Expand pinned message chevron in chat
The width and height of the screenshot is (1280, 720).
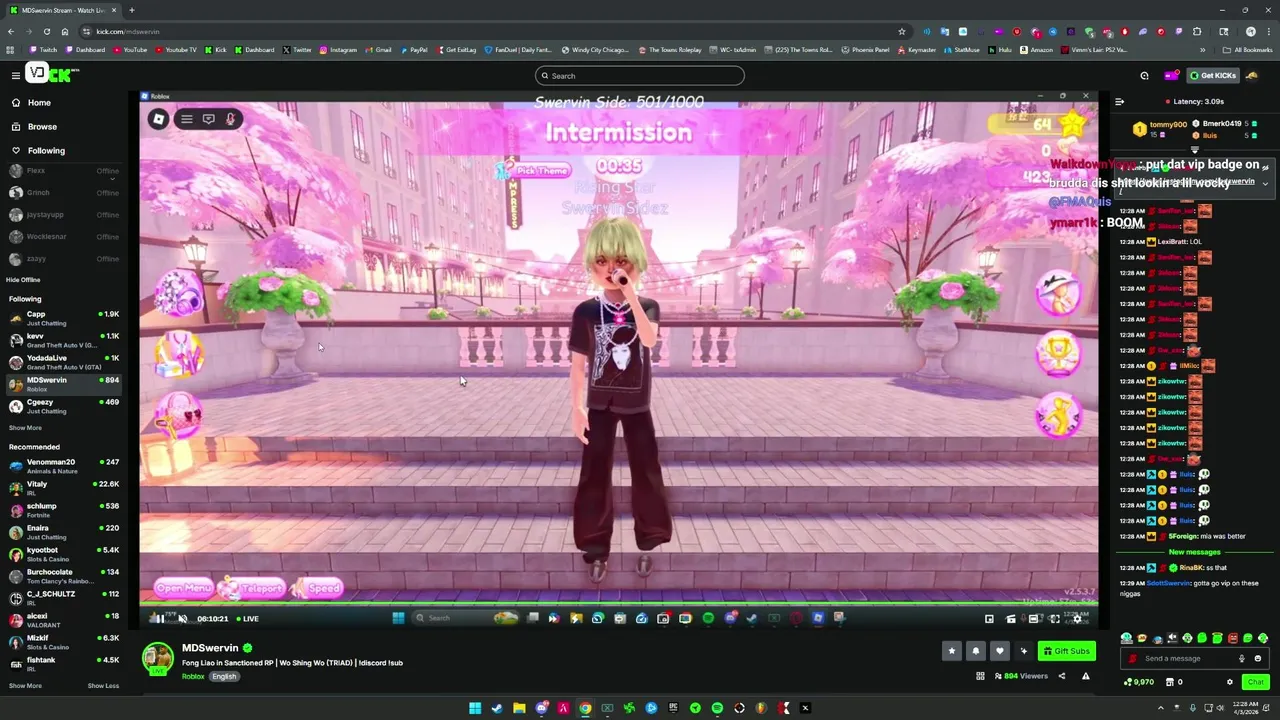[1265, 184]
